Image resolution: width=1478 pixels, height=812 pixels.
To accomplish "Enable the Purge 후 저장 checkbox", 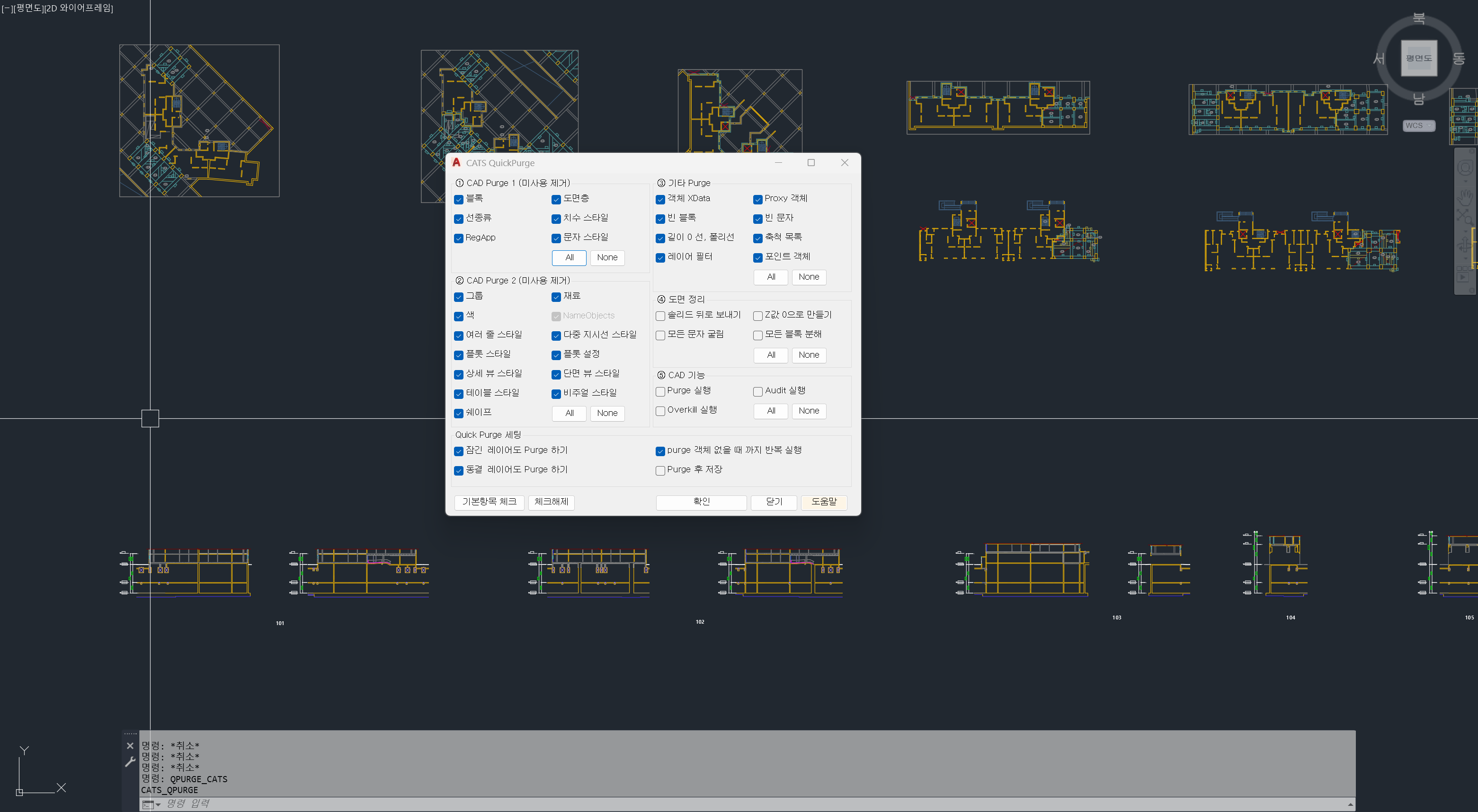I will click(660, 470).
